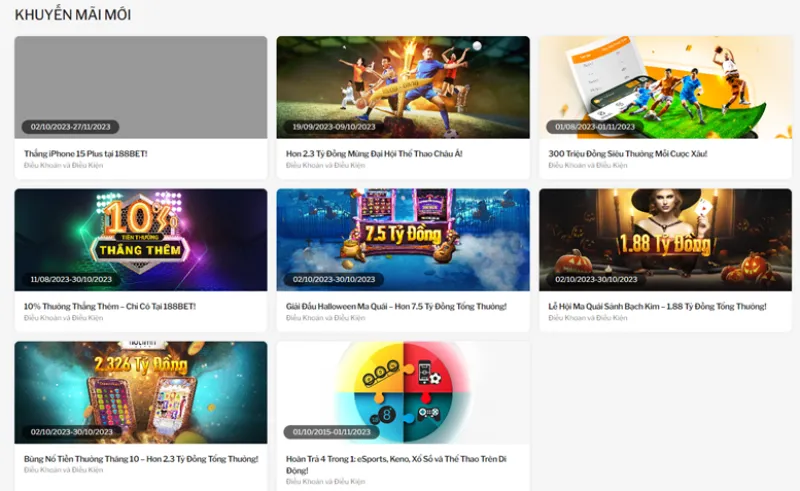Image resolution: width=800 pixels, height=491 pixels.
Task: Click "Hoàn Trả 4 Trong 1" promotion title
Action: tap(397, 459)
